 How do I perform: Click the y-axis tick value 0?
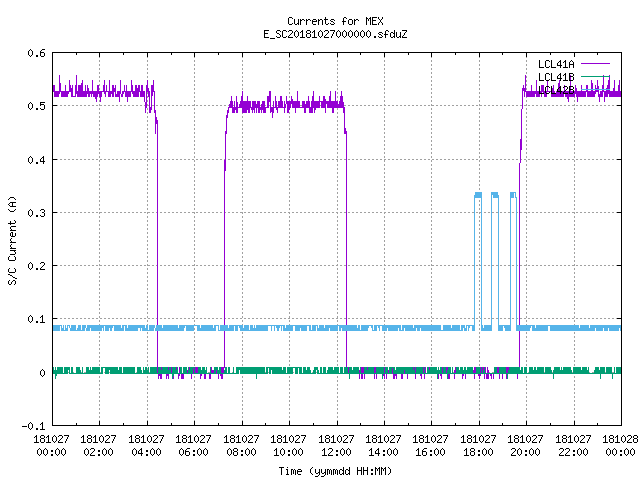pyautogui.click(x=42, y=373)
